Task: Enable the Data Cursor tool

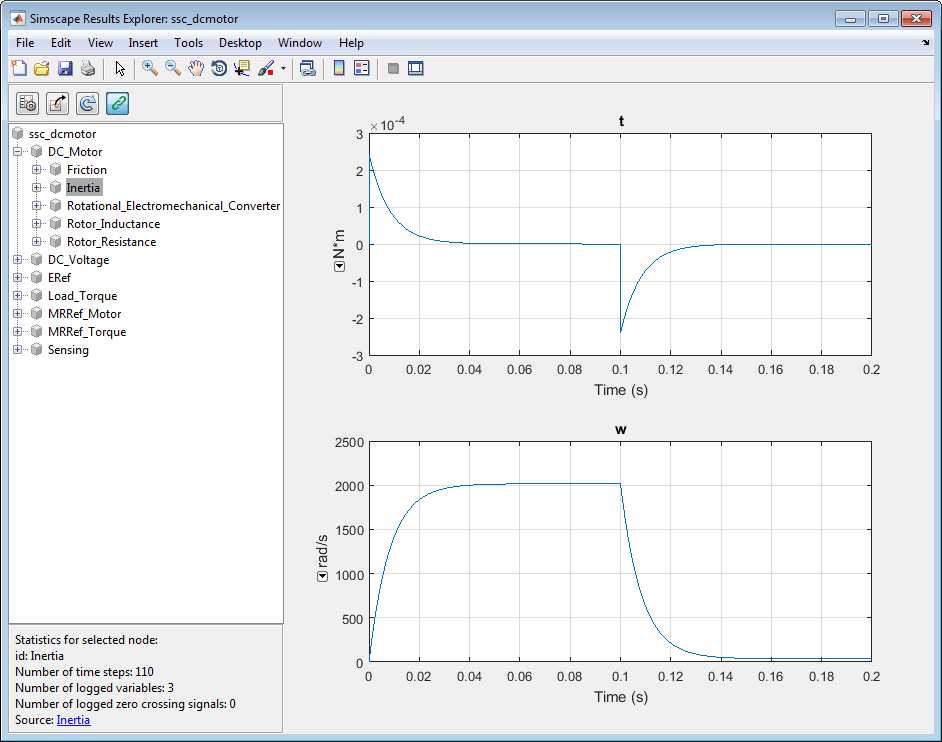Action: 241,68
